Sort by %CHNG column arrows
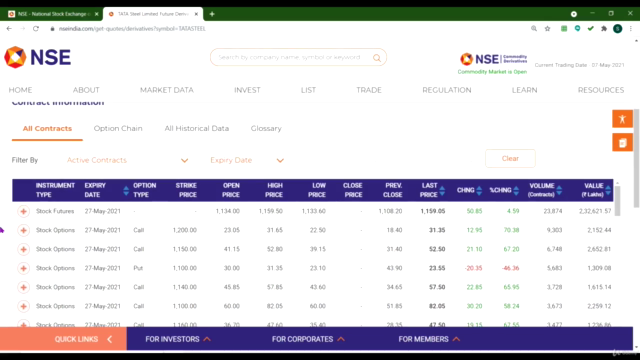Screen dimensions: 640x360 pos(516,190)
